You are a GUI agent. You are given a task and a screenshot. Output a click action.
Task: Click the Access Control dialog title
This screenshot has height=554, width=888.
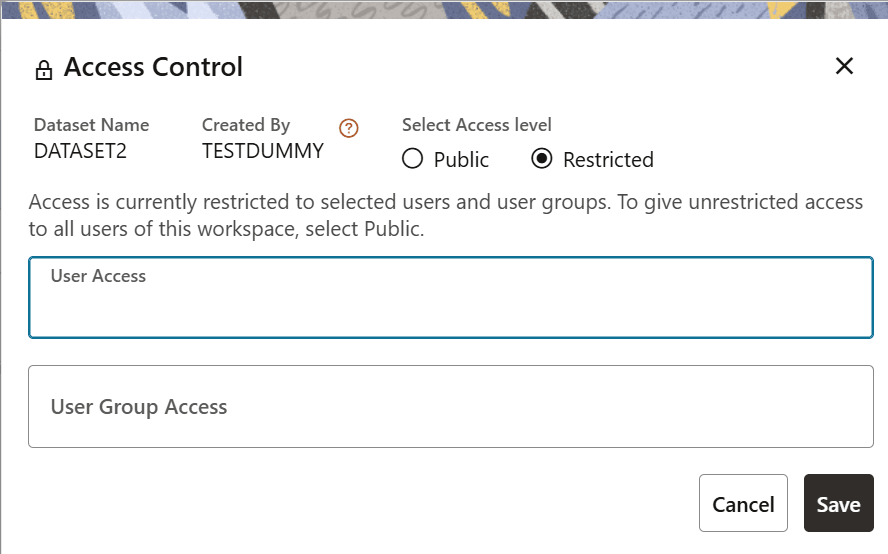point(153,67)
